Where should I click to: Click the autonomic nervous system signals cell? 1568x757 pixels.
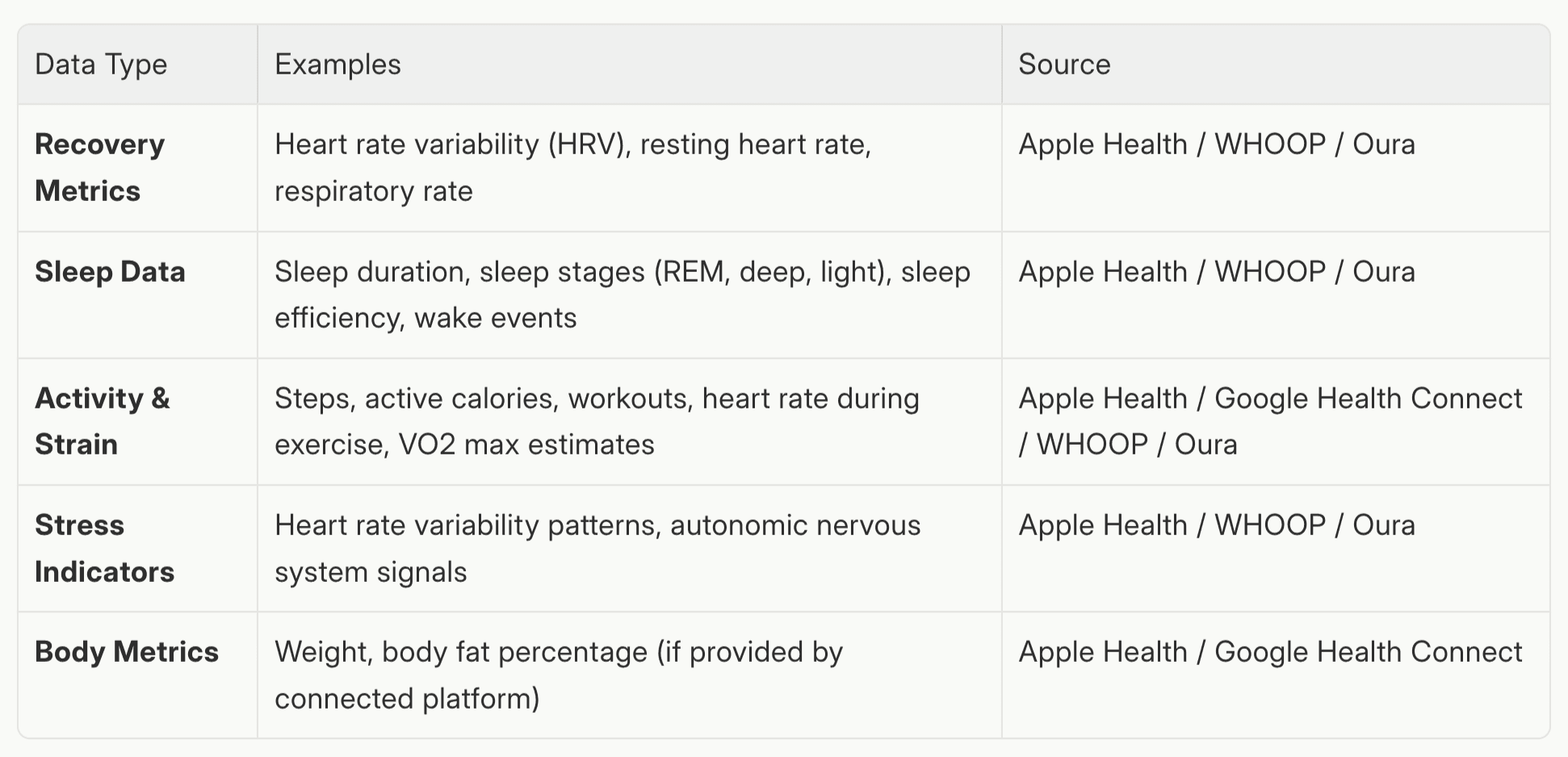click(597, 548)
